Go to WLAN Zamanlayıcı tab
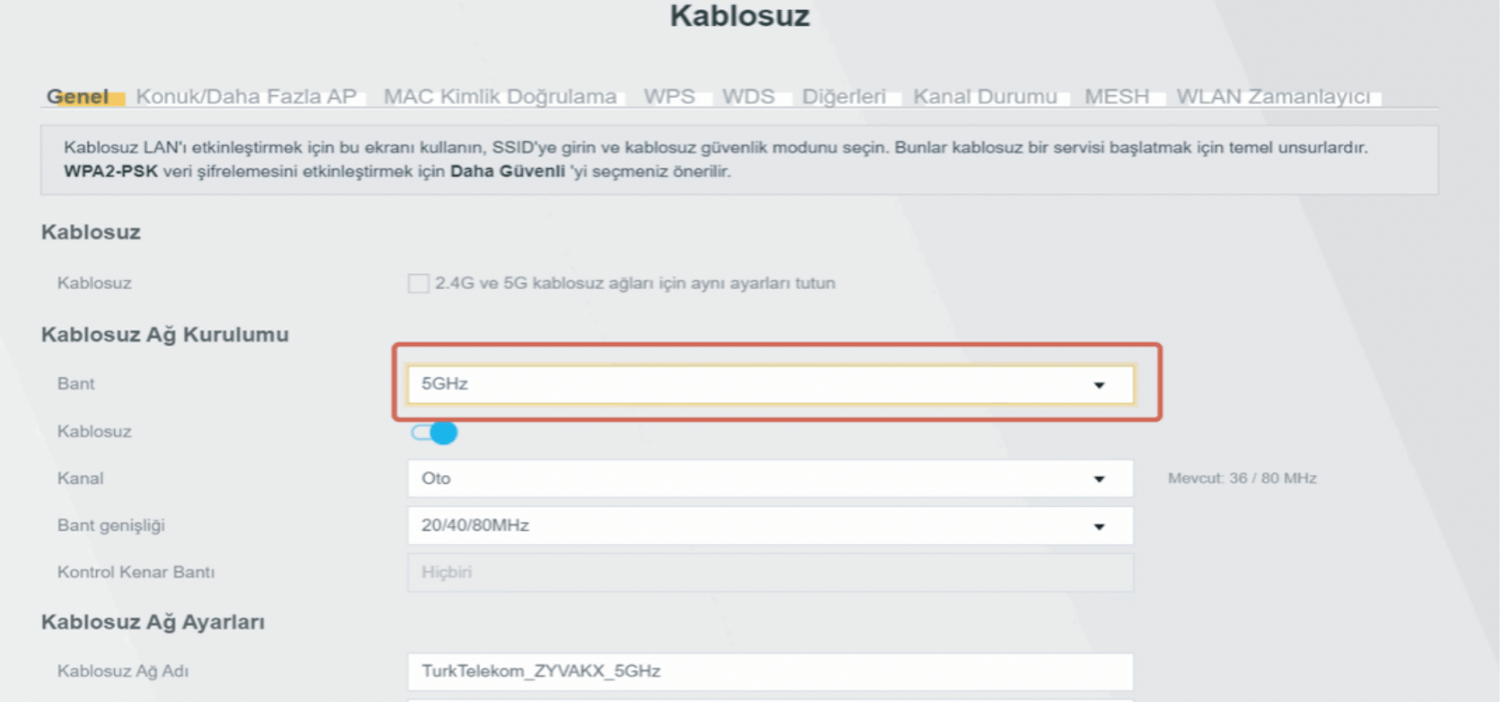 (x=1273, y=97)
